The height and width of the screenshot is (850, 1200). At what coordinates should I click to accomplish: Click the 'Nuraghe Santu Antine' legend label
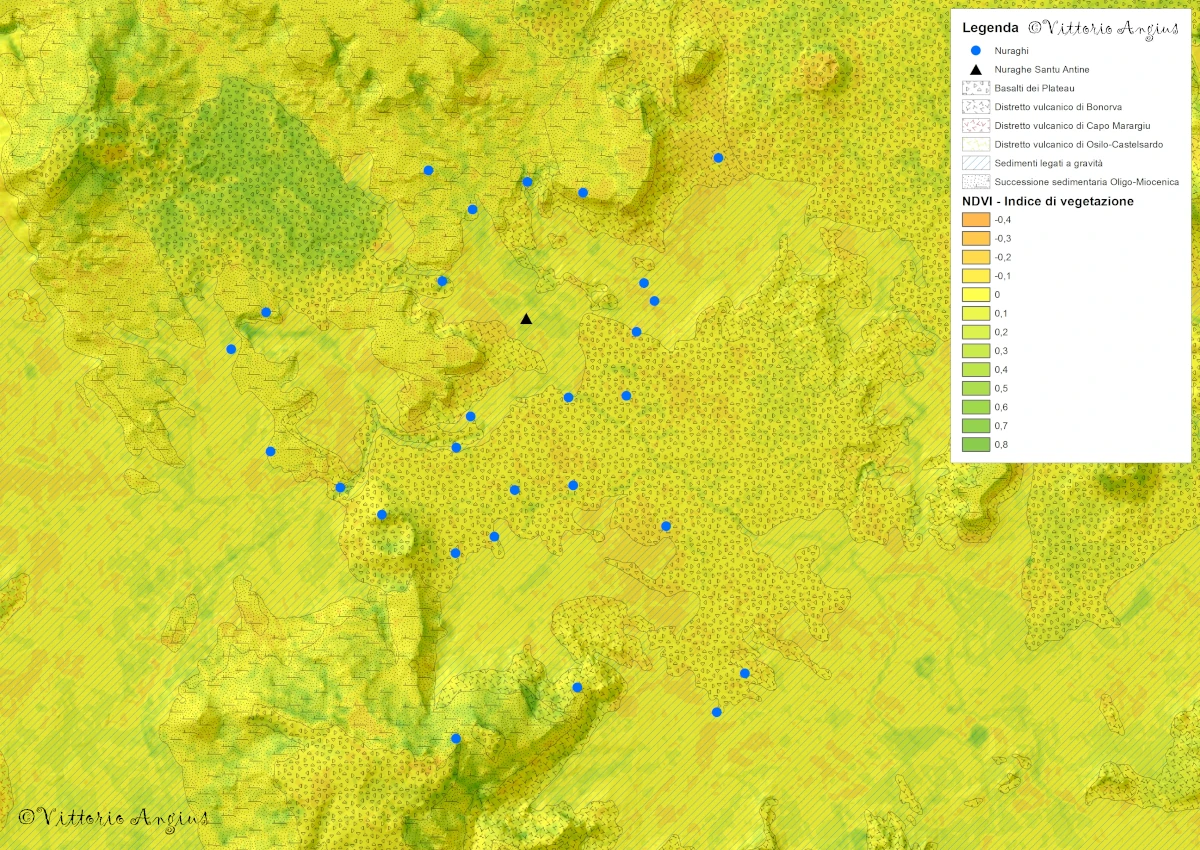coord(1042,69)
